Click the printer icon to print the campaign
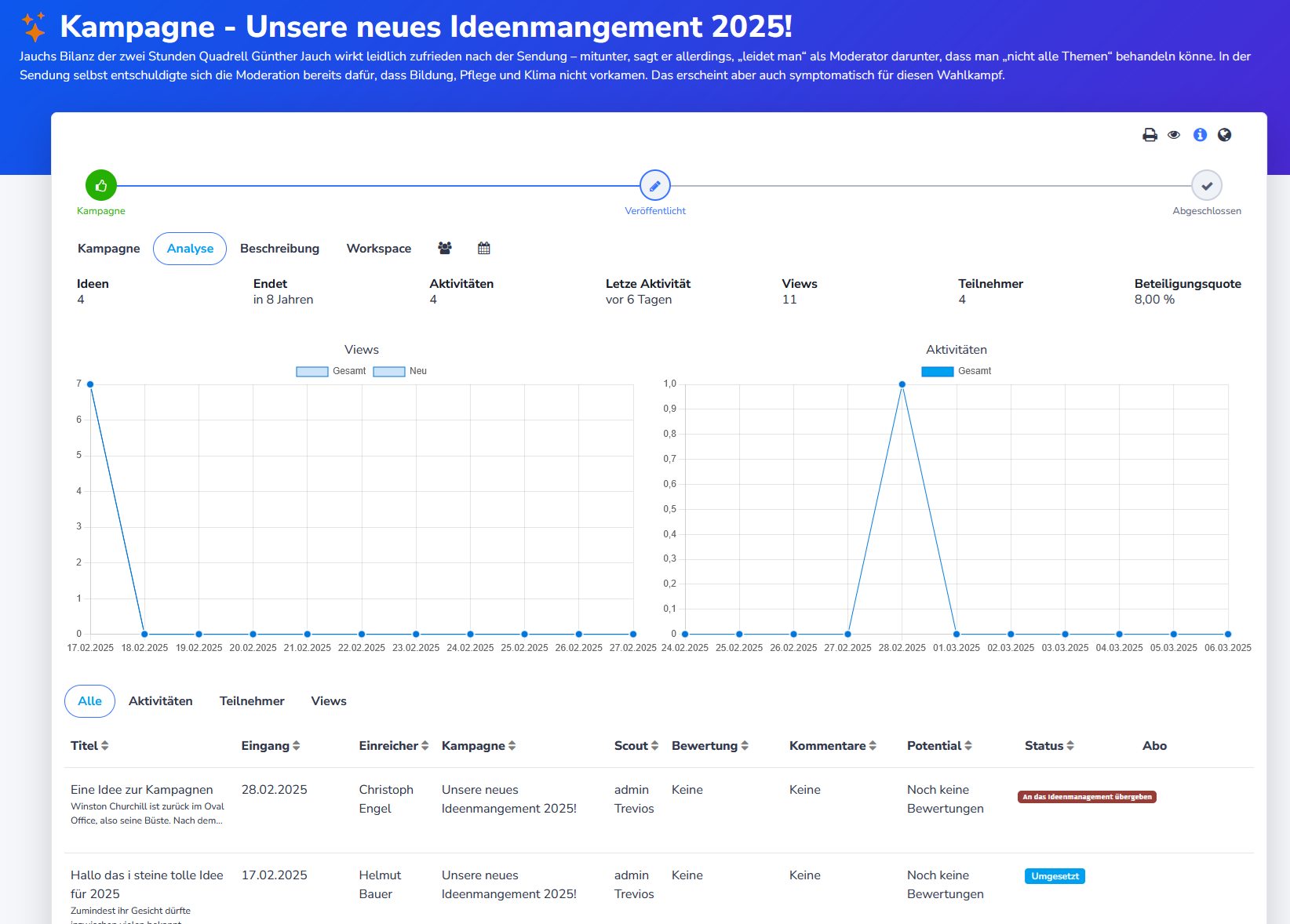 point(1150,134)
